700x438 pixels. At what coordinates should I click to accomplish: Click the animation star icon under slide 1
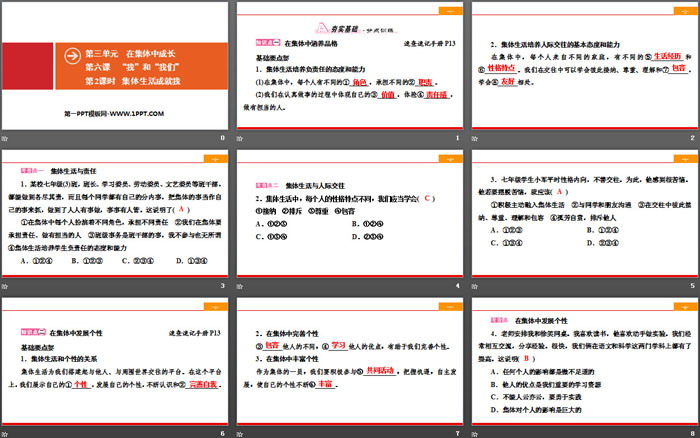pyautogui.click(x=241, y=137)
